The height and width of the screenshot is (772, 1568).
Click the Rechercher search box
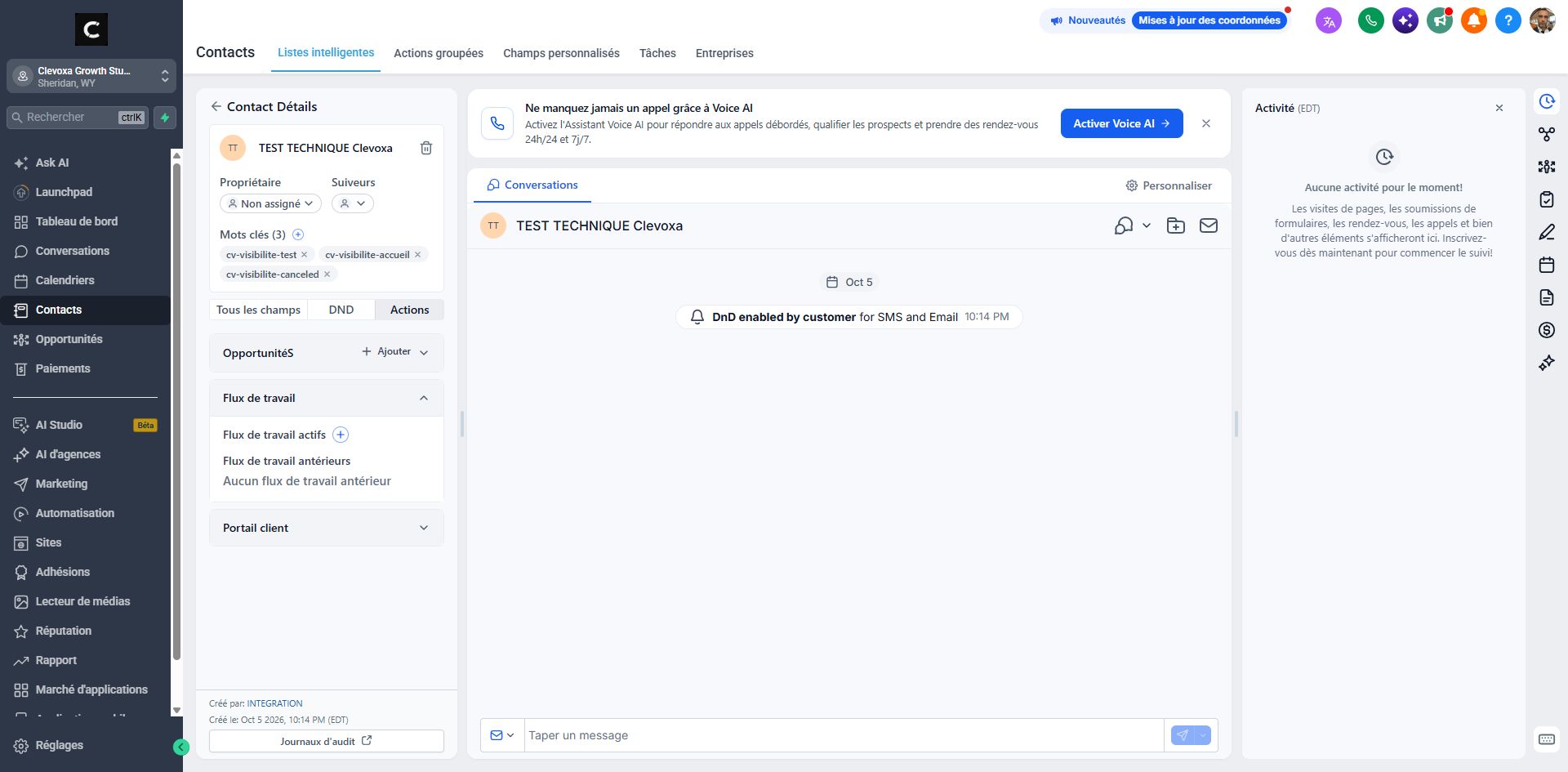pos(78,118)
